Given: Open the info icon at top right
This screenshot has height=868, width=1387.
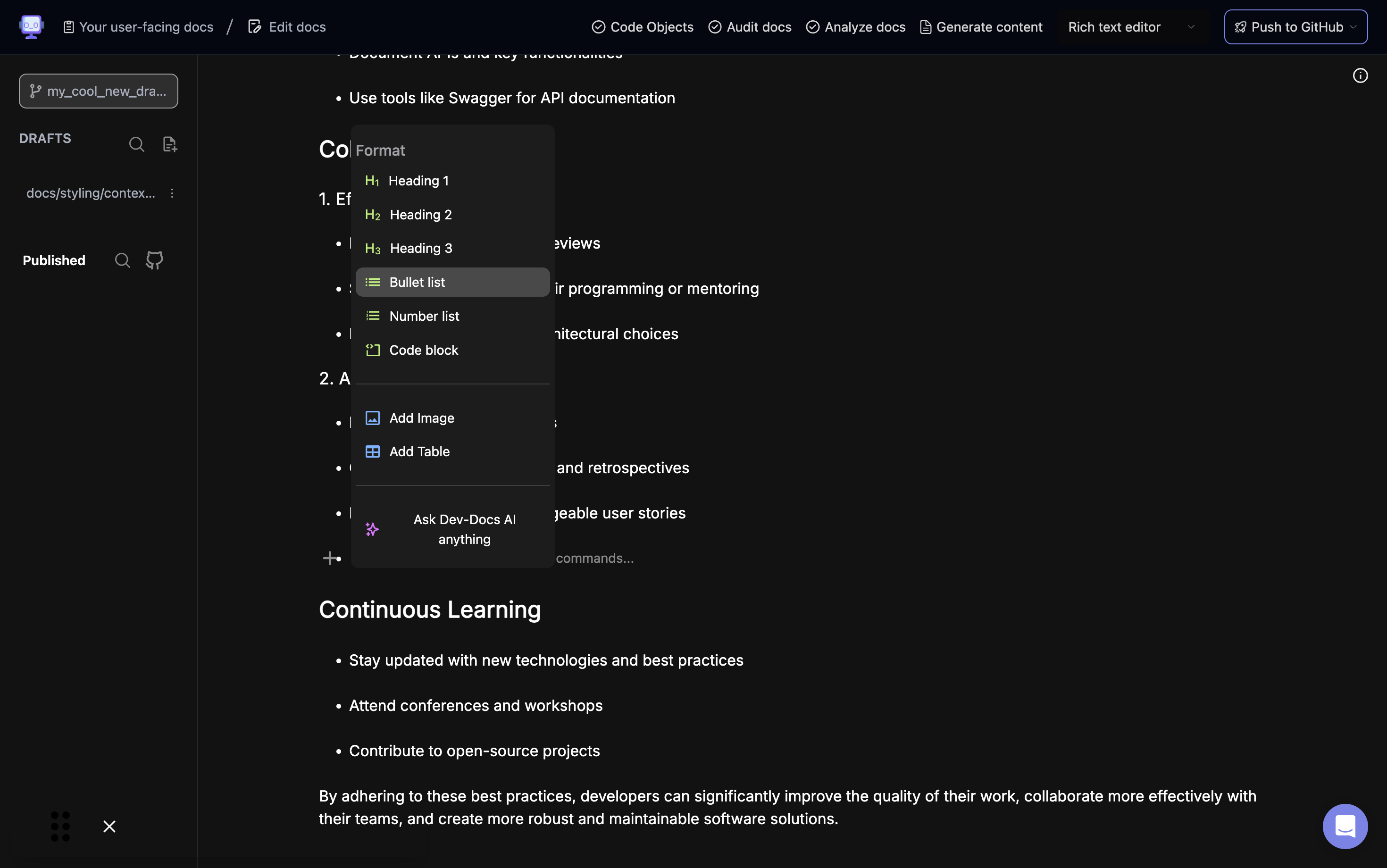Looking at the screenshot, I should tap(1360, 76).
